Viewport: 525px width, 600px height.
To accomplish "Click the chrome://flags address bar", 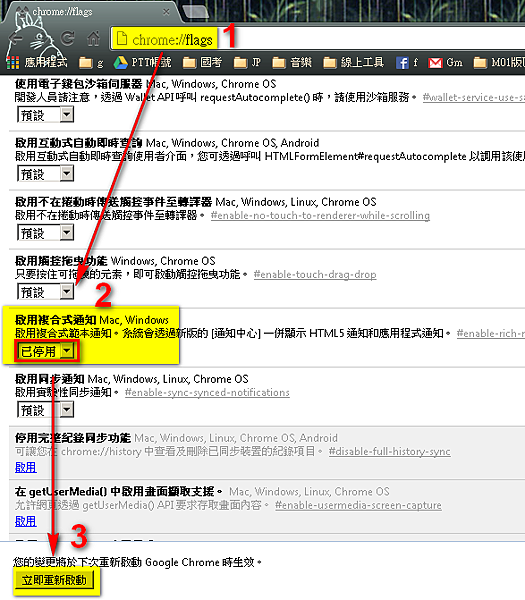I will click(x=318, y=39).
